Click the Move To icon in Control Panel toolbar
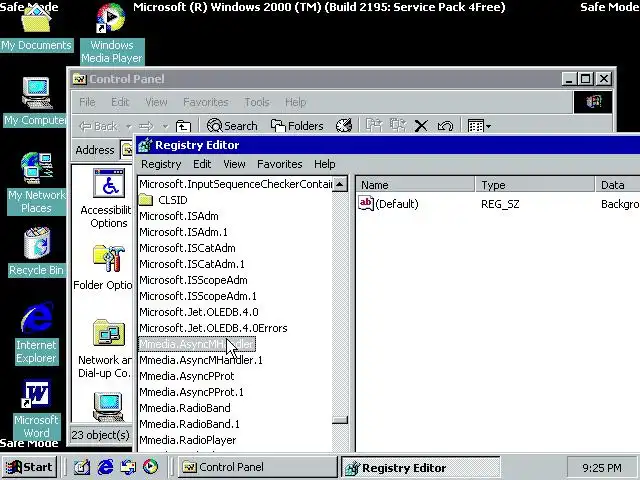Viewport: 640px width, 480px height. (373, 126)
